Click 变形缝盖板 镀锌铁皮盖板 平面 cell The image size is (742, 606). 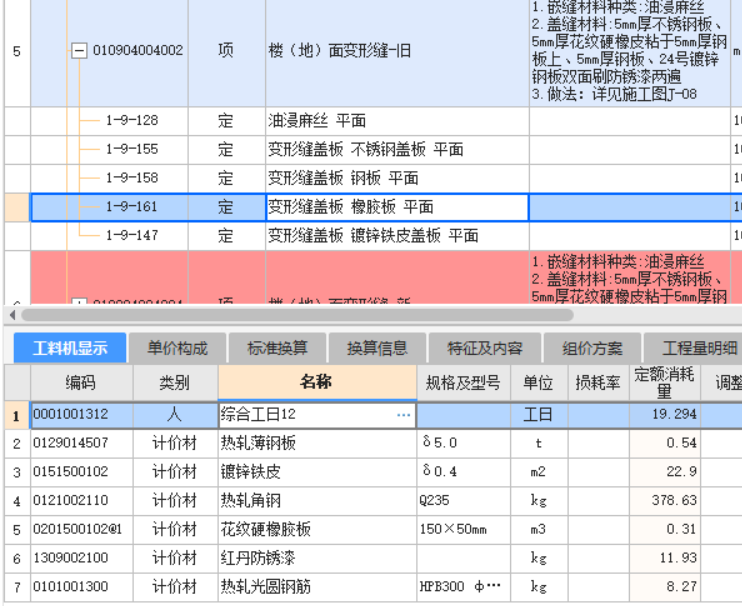tap(397, 236)
